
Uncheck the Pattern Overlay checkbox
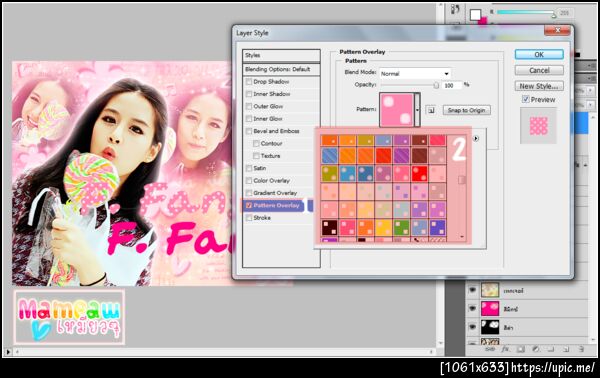[249, 205]
